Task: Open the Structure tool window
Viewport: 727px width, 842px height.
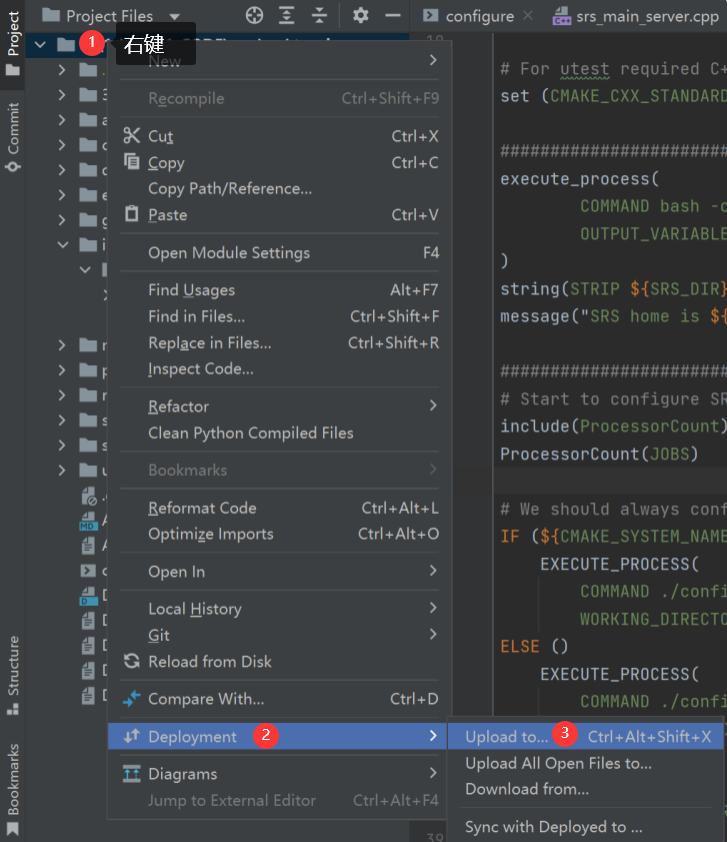Action: tap(13, 673)
